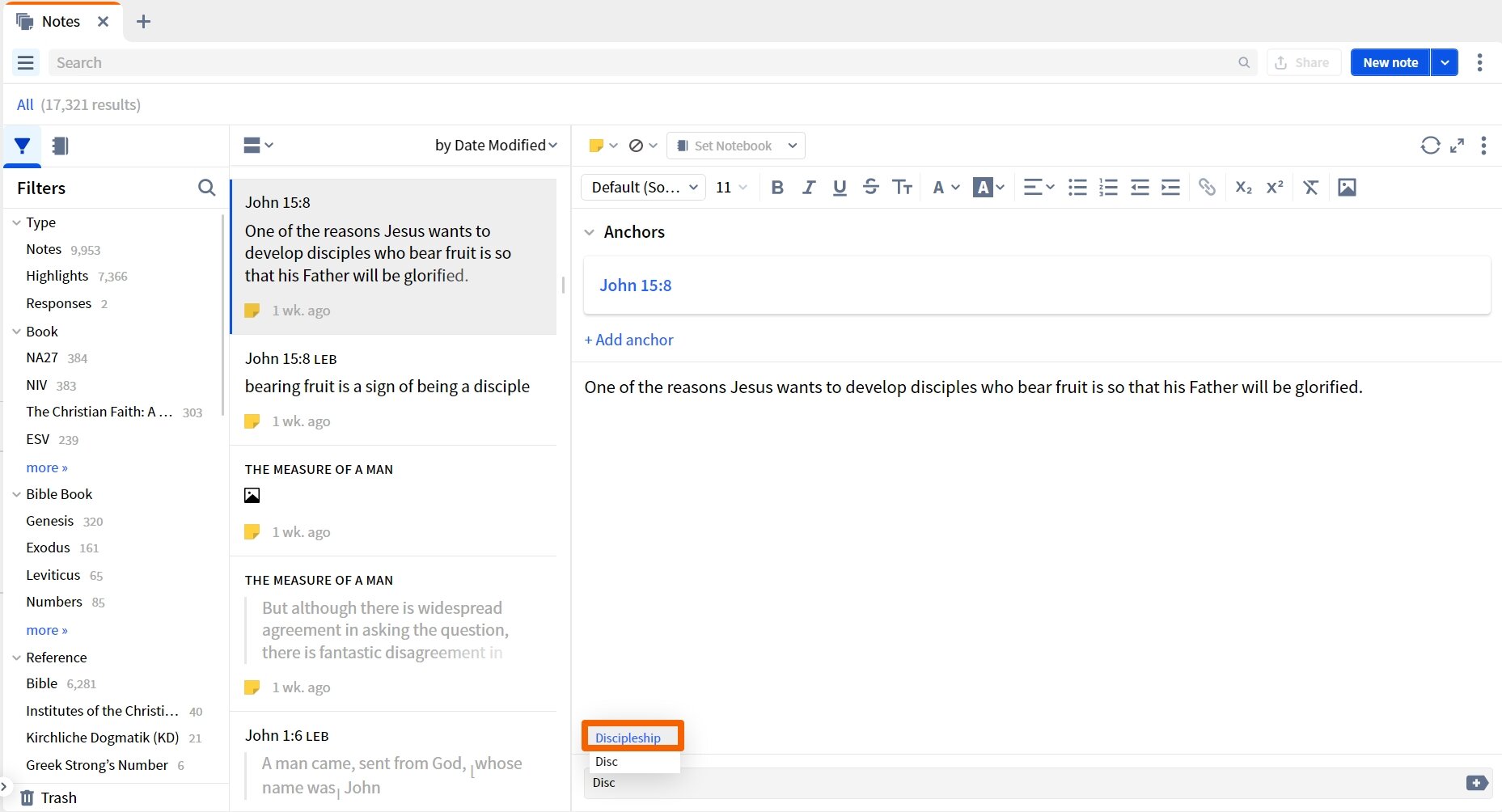This screenshot has width=1502, height=812.
Task: Open the note color icon dropdown
Action: [603, 146]
